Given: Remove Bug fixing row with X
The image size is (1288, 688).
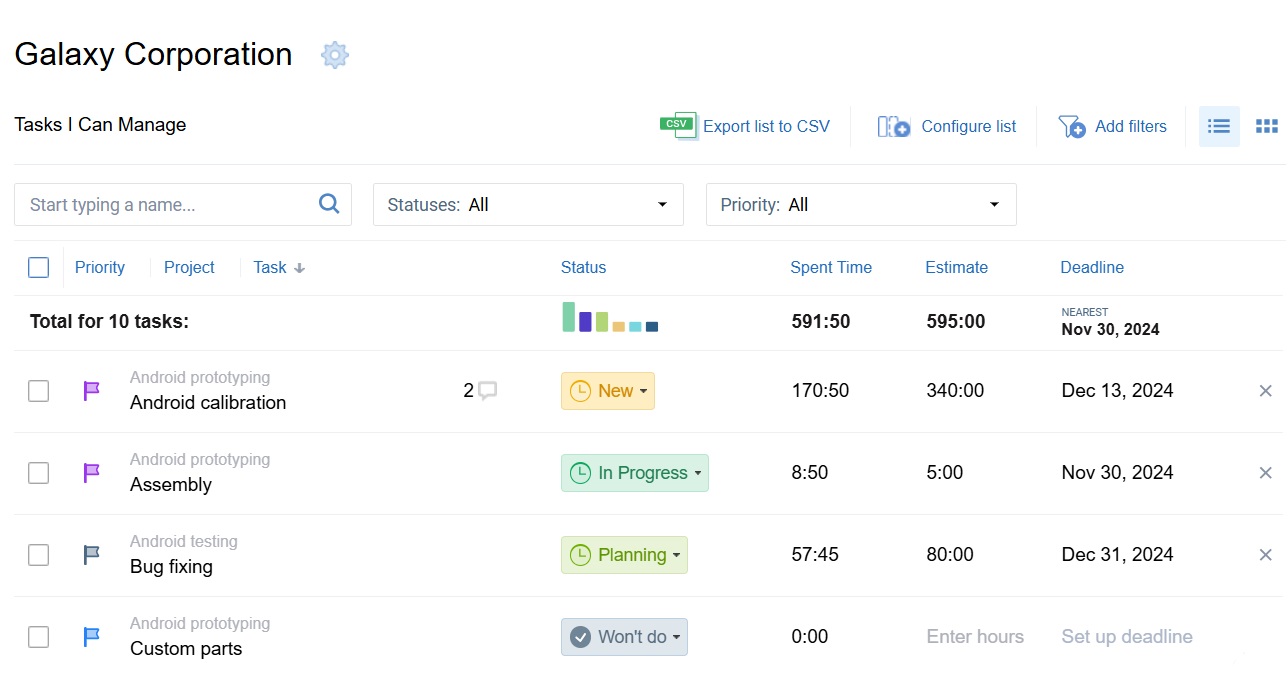Looking at the screenshot, I should [1265, 555].
